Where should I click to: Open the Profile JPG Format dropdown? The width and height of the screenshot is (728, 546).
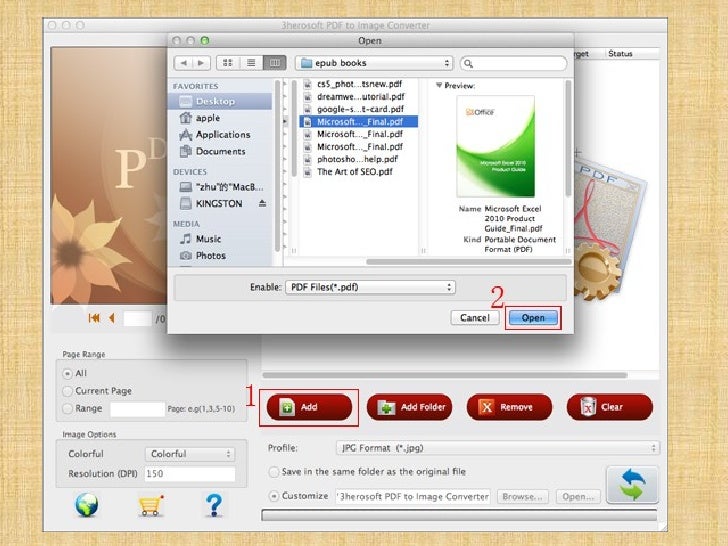(497, 448)
